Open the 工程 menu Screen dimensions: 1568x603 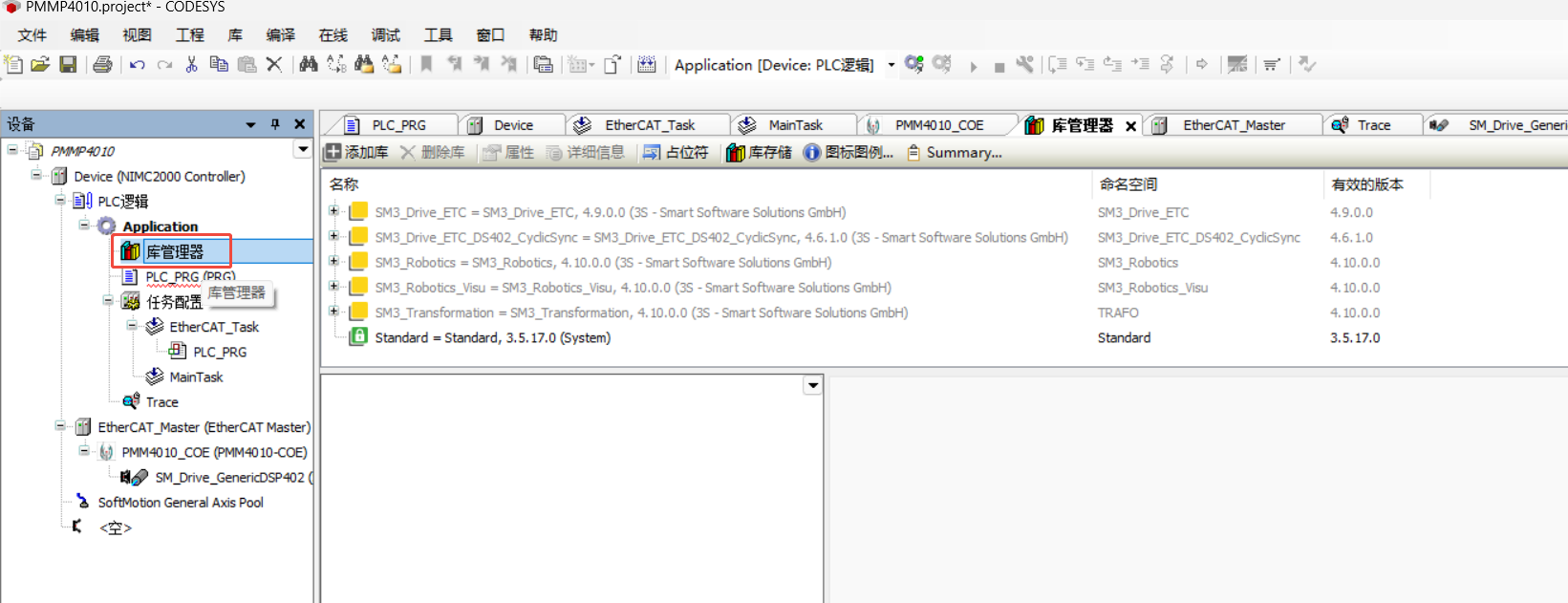189,35
